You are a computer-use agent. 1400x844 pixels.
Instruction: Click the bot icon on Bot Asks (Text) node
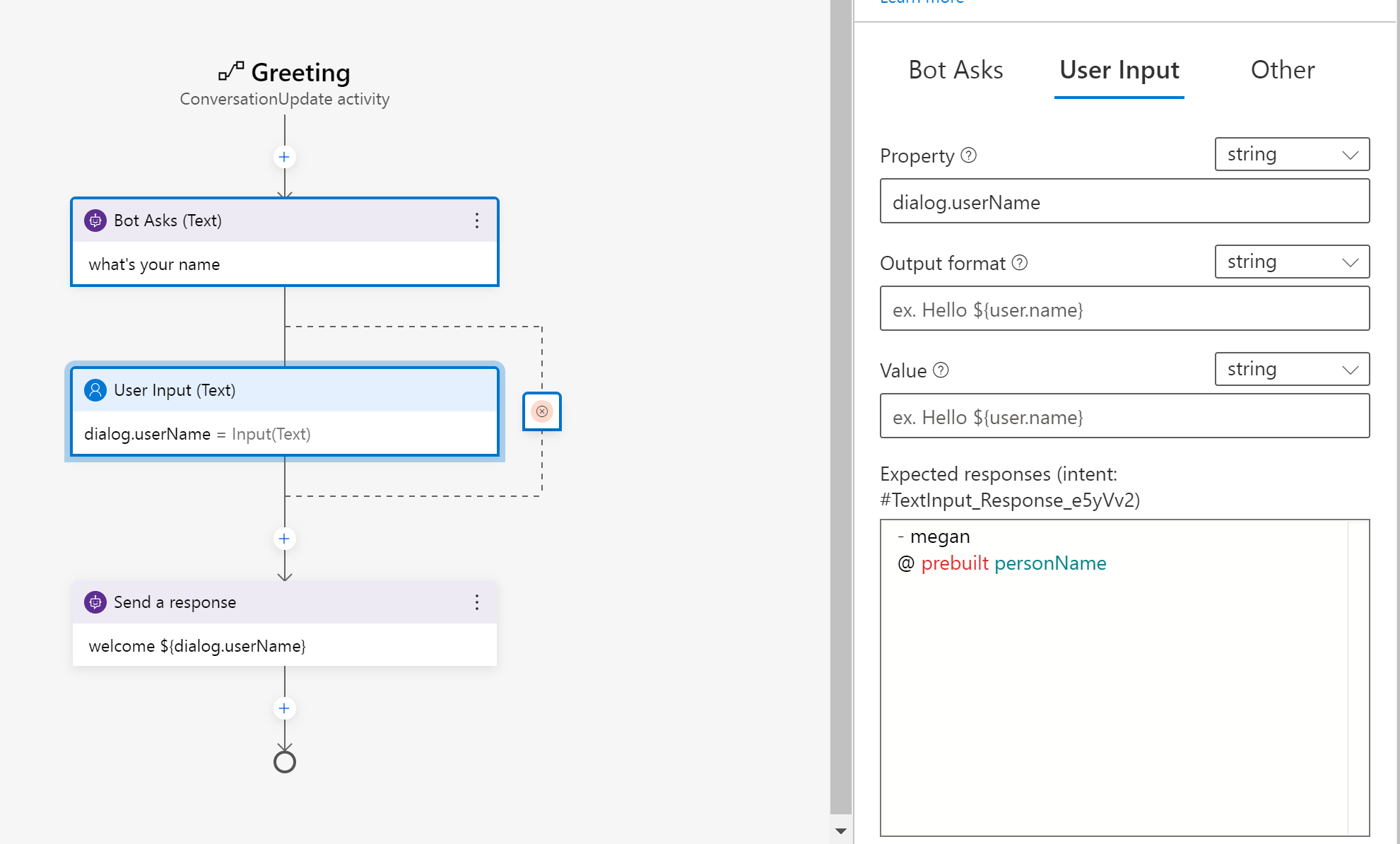click(x=95, y=220)
